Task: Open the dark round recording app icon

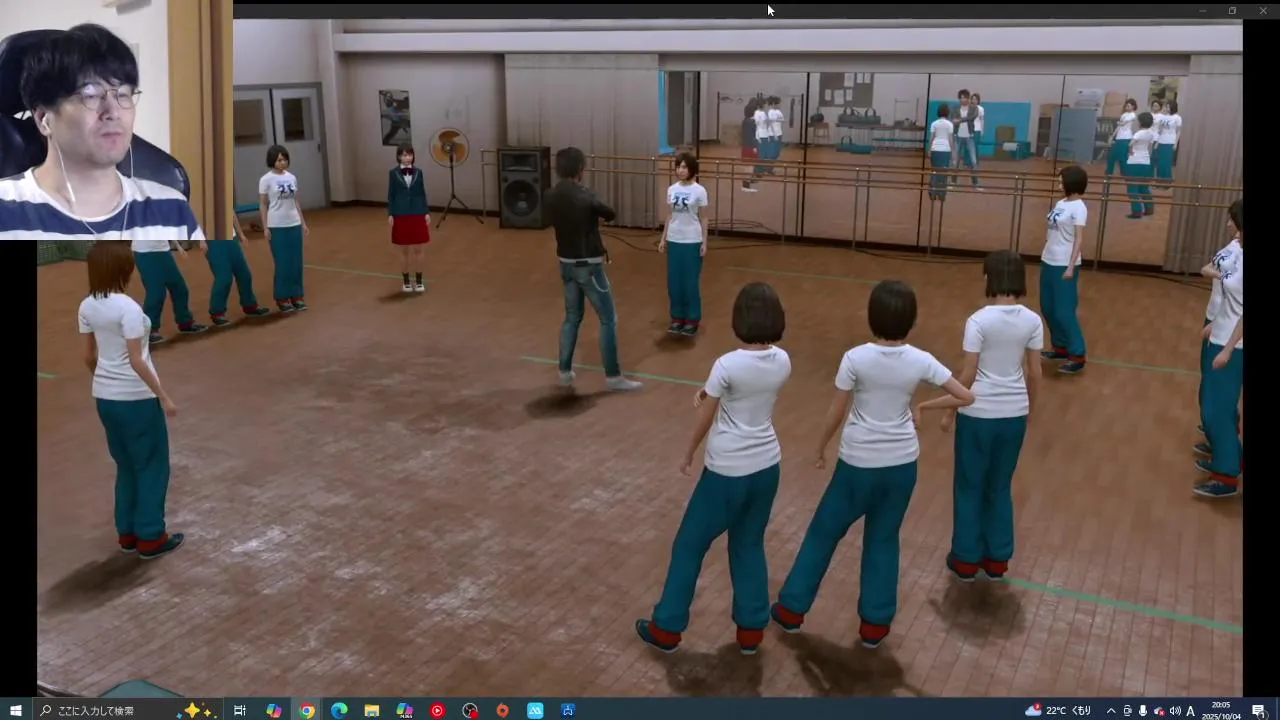Action: coord(470,710)
